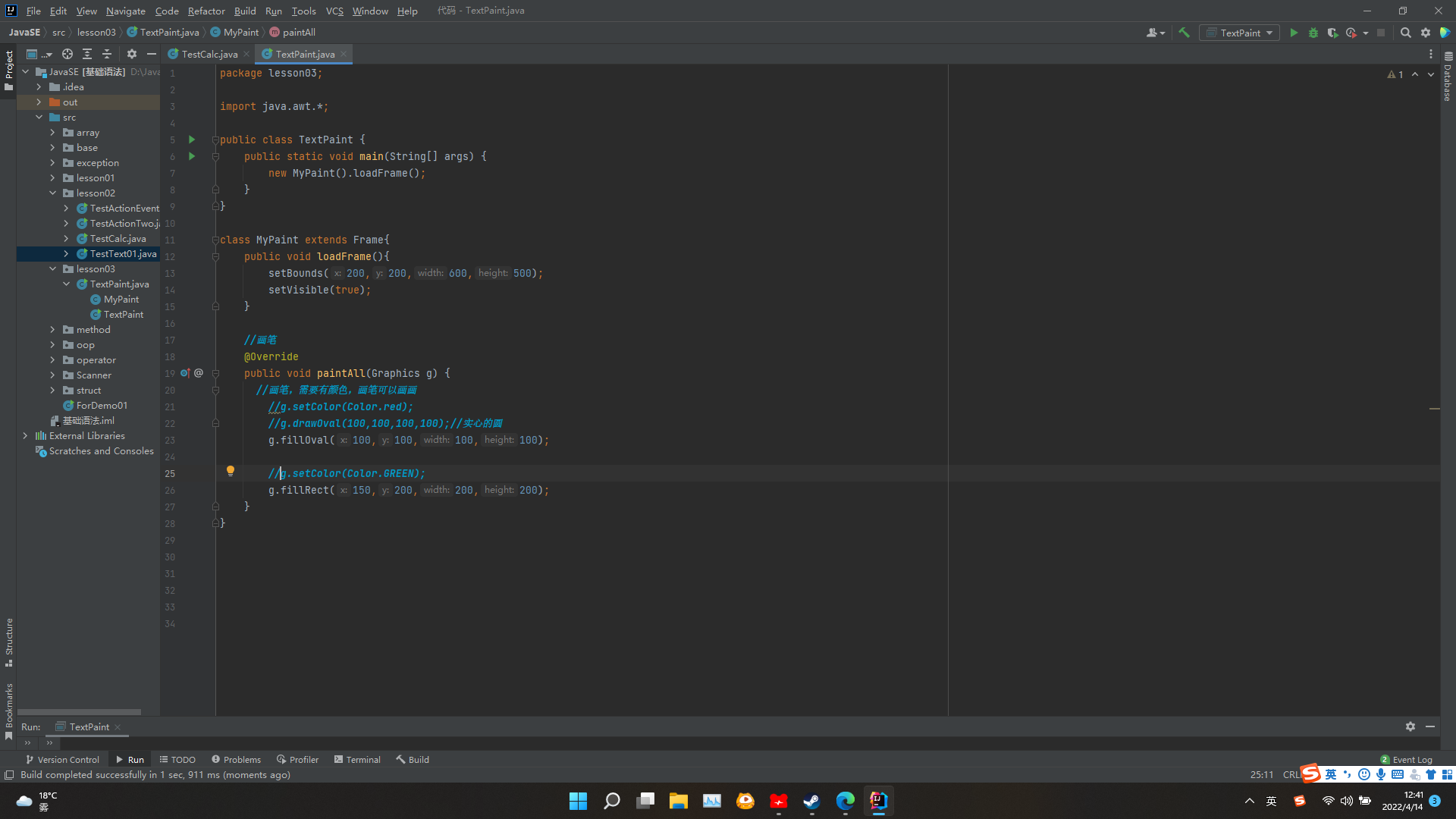1456x819 pixels.
Task: Expand the lesson01 folder
Action: point(52,178)
